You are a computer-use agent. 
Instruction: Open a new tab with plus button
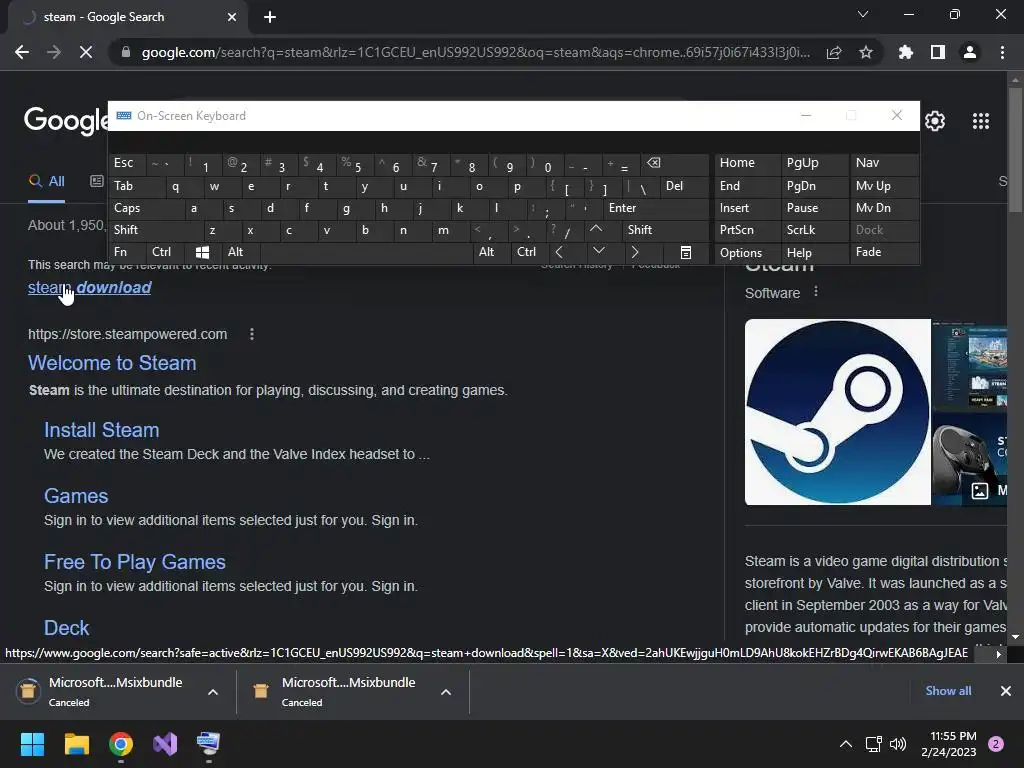pyautogui.click(x=270, y=18)
